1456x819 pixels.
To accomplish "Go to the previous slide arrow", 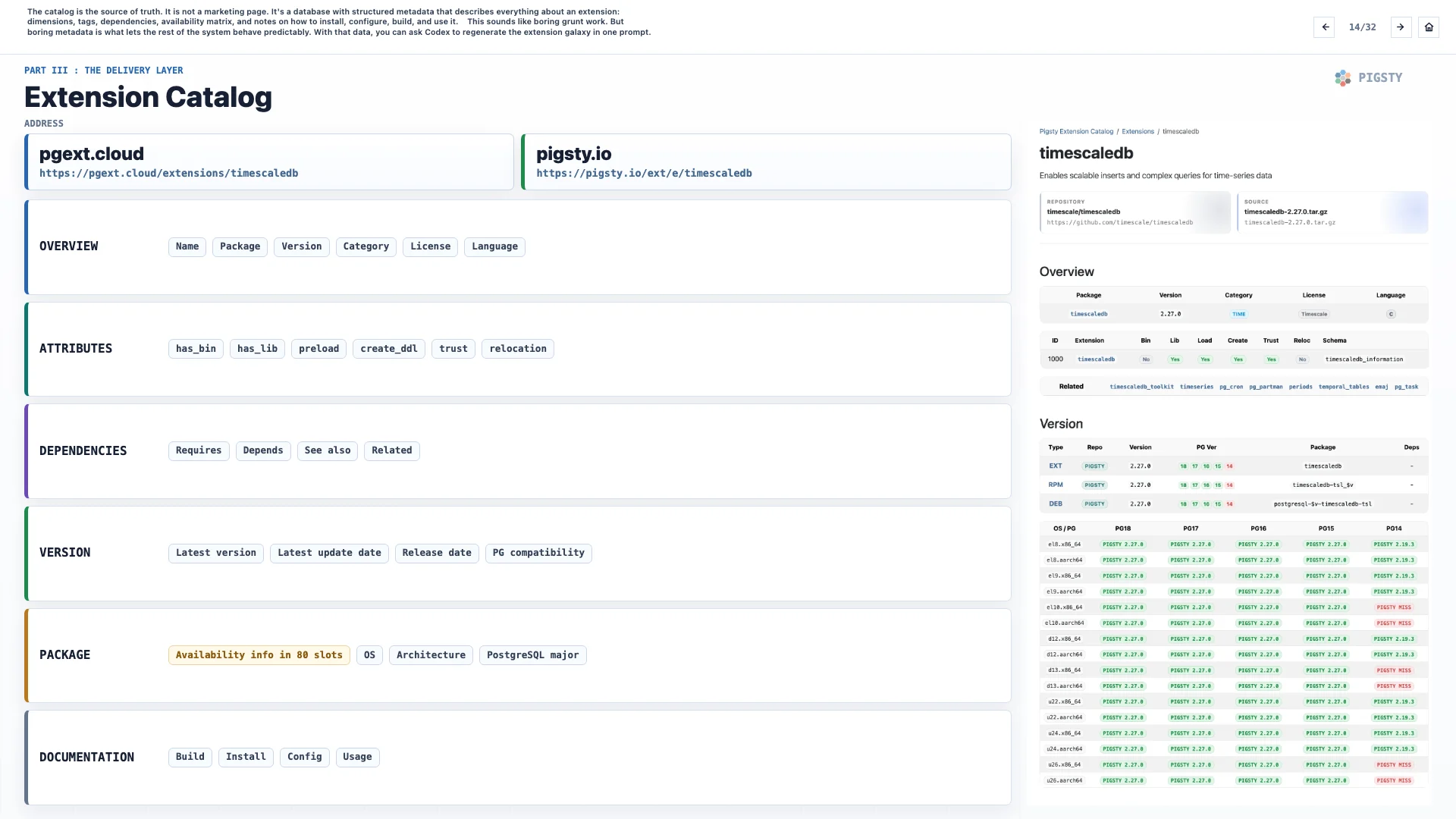I will click(1324, 27).
